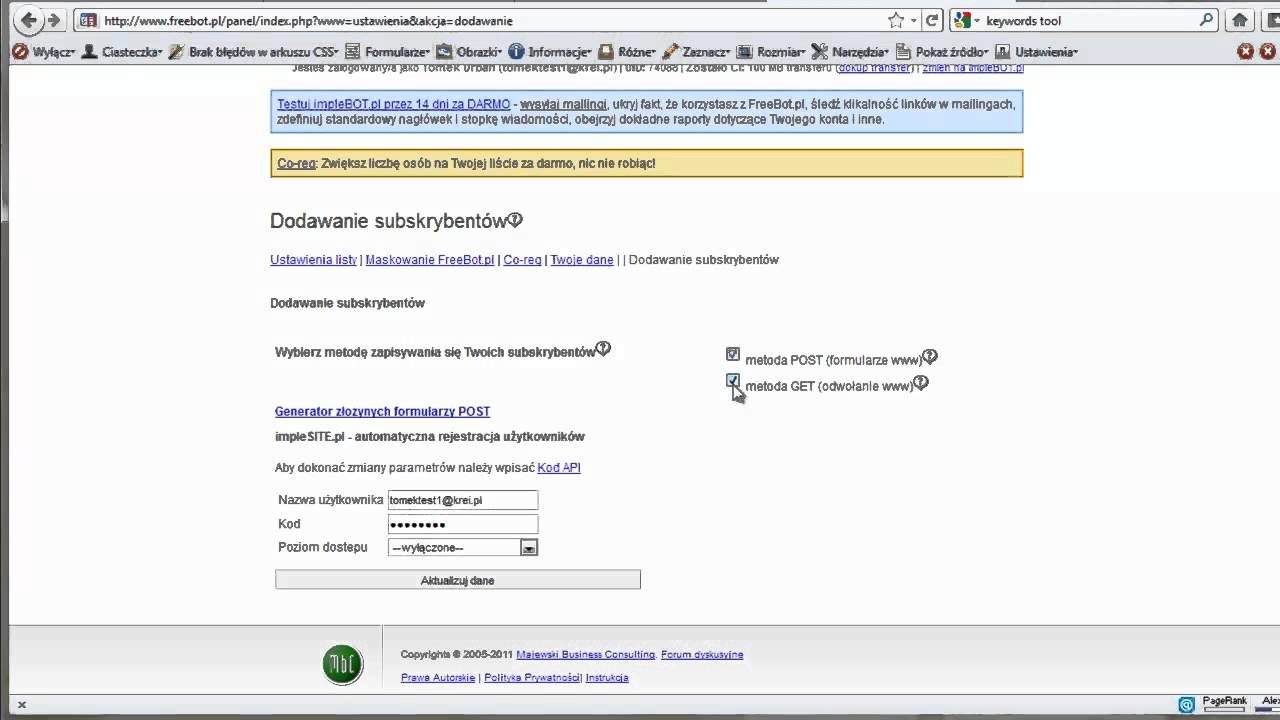This screenshot has width=1280, height=720.
Task: Open the Maskowanie FreeBot.pl link
Action: [430, 260]
